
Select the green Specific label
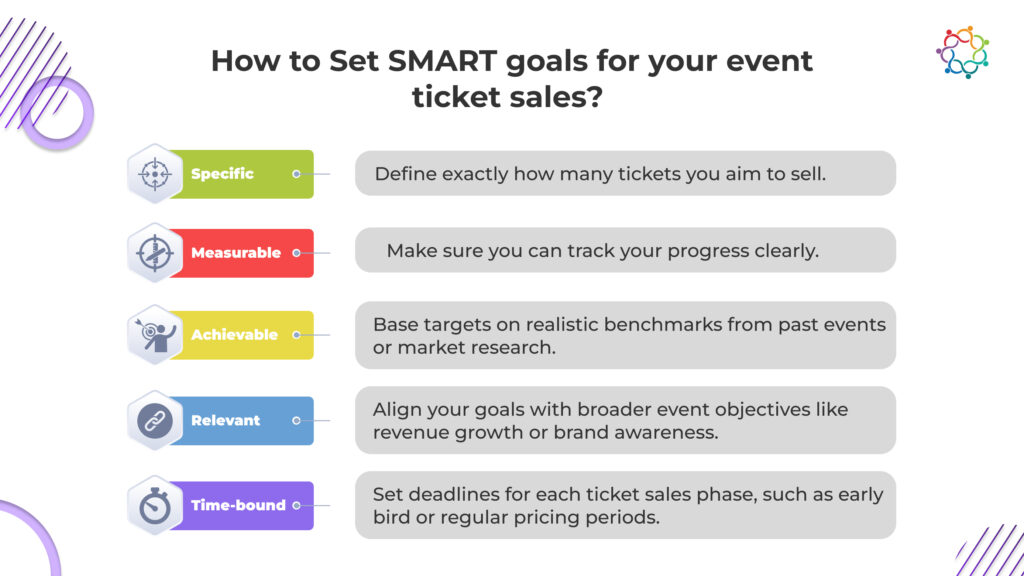coord(242,174)
